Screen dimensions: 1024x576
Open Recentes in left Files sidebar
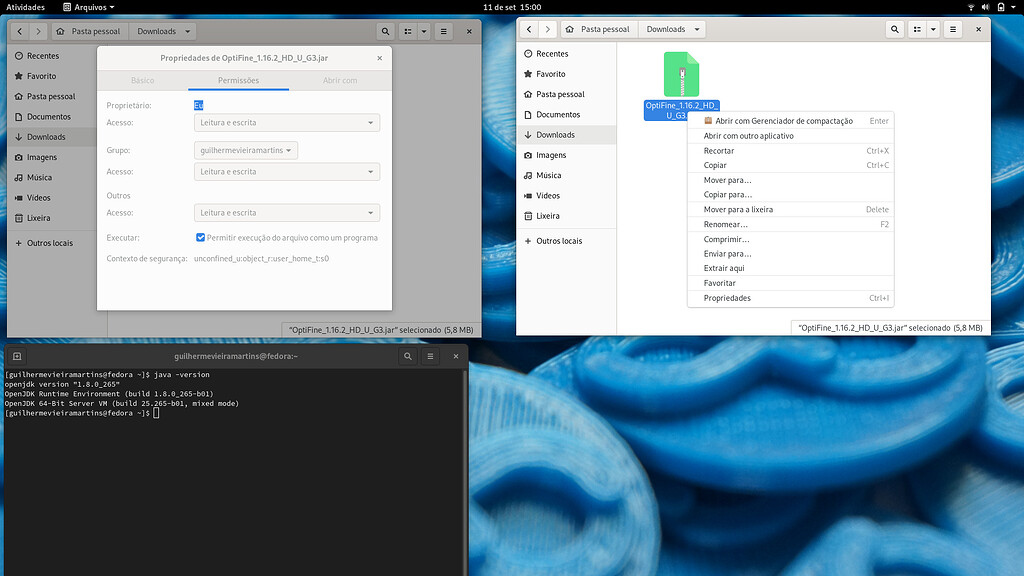coord(52,56)
